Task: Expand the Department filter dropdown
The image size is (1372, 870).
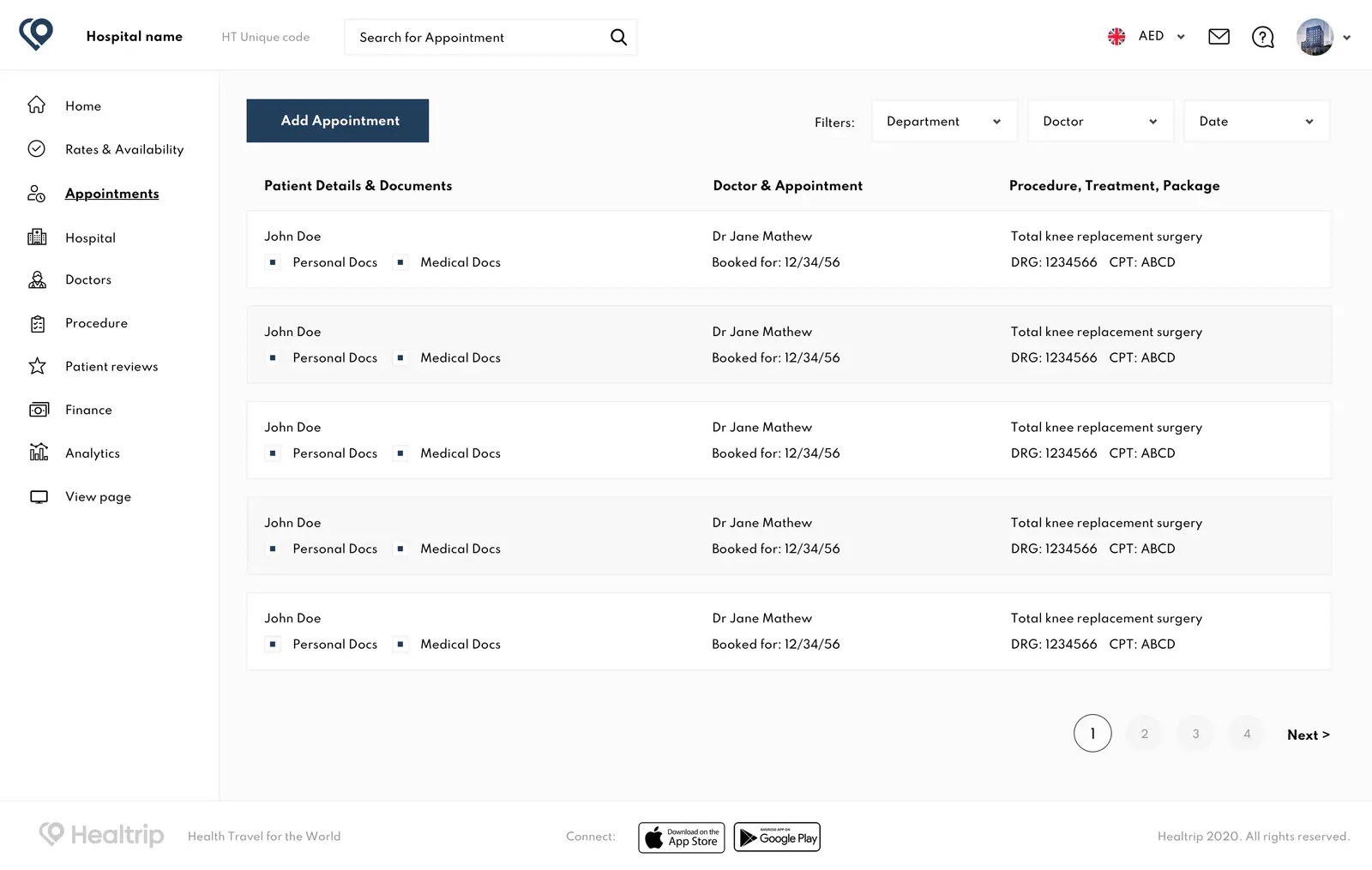Action: pyautogui.click(x=944, y=121)
